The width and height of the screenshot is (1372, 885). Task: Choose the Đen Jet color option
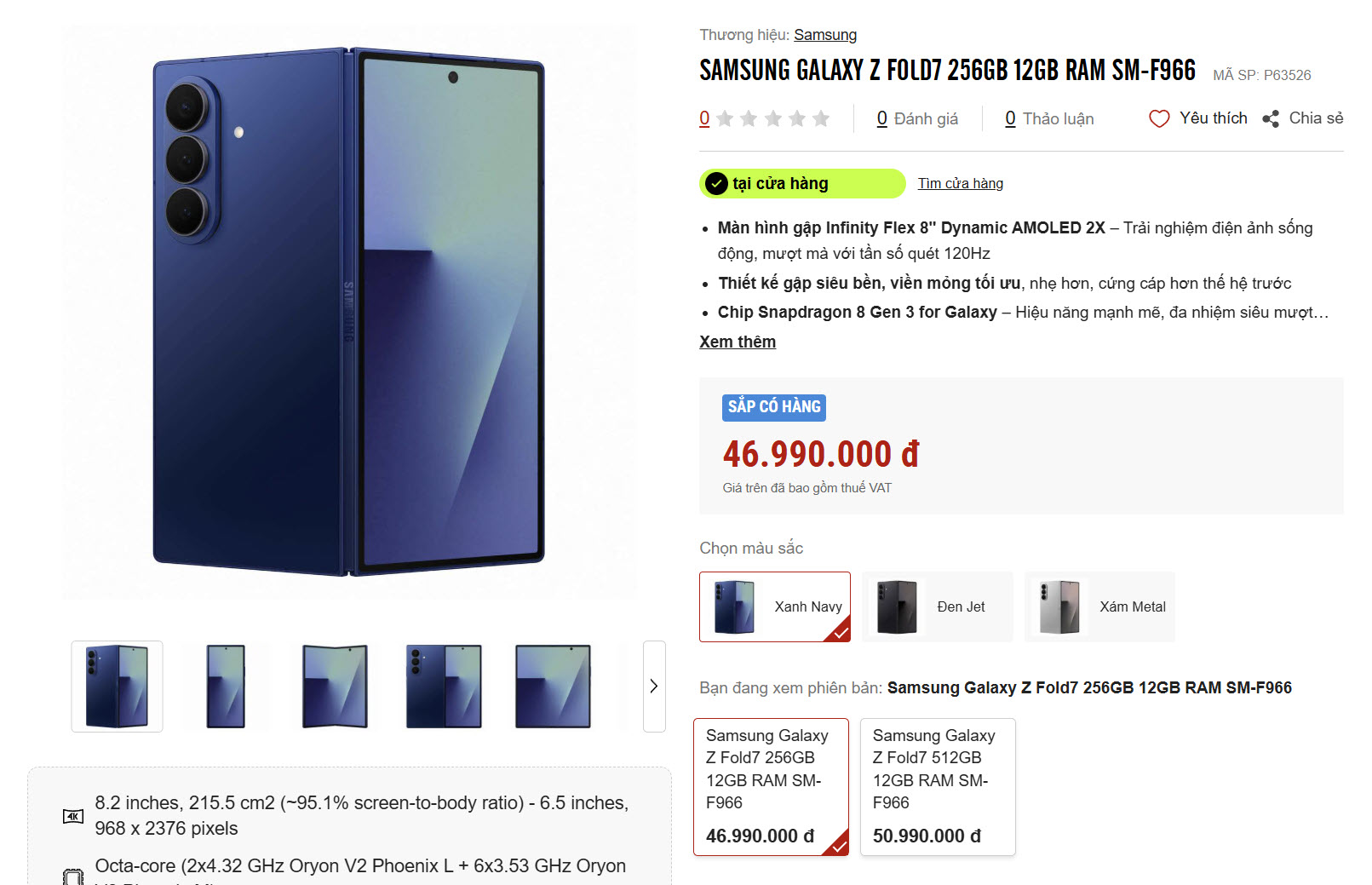(x=938, y=606)
